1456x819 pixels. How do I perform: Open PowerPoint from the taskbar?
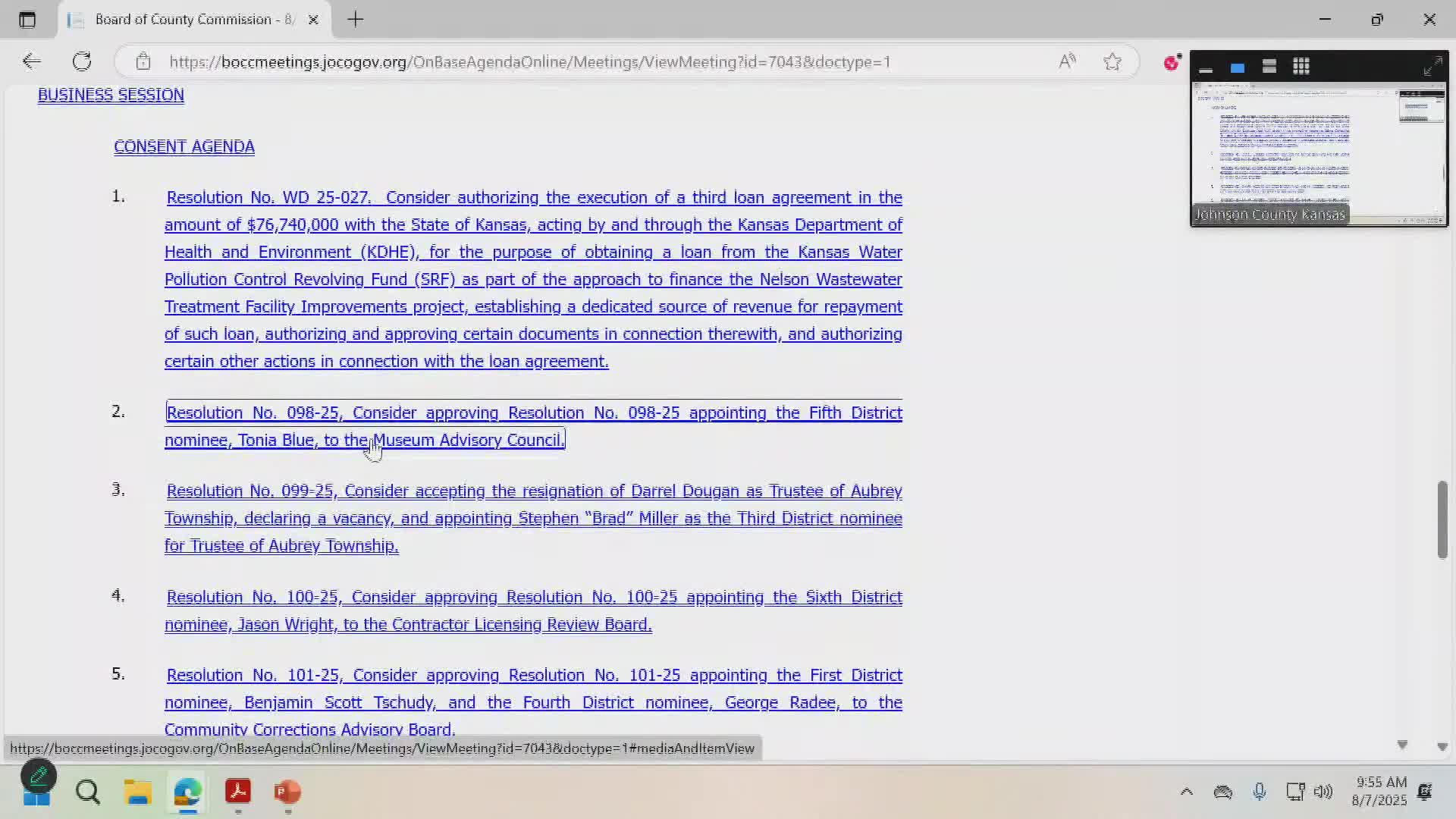coord(287,792)
